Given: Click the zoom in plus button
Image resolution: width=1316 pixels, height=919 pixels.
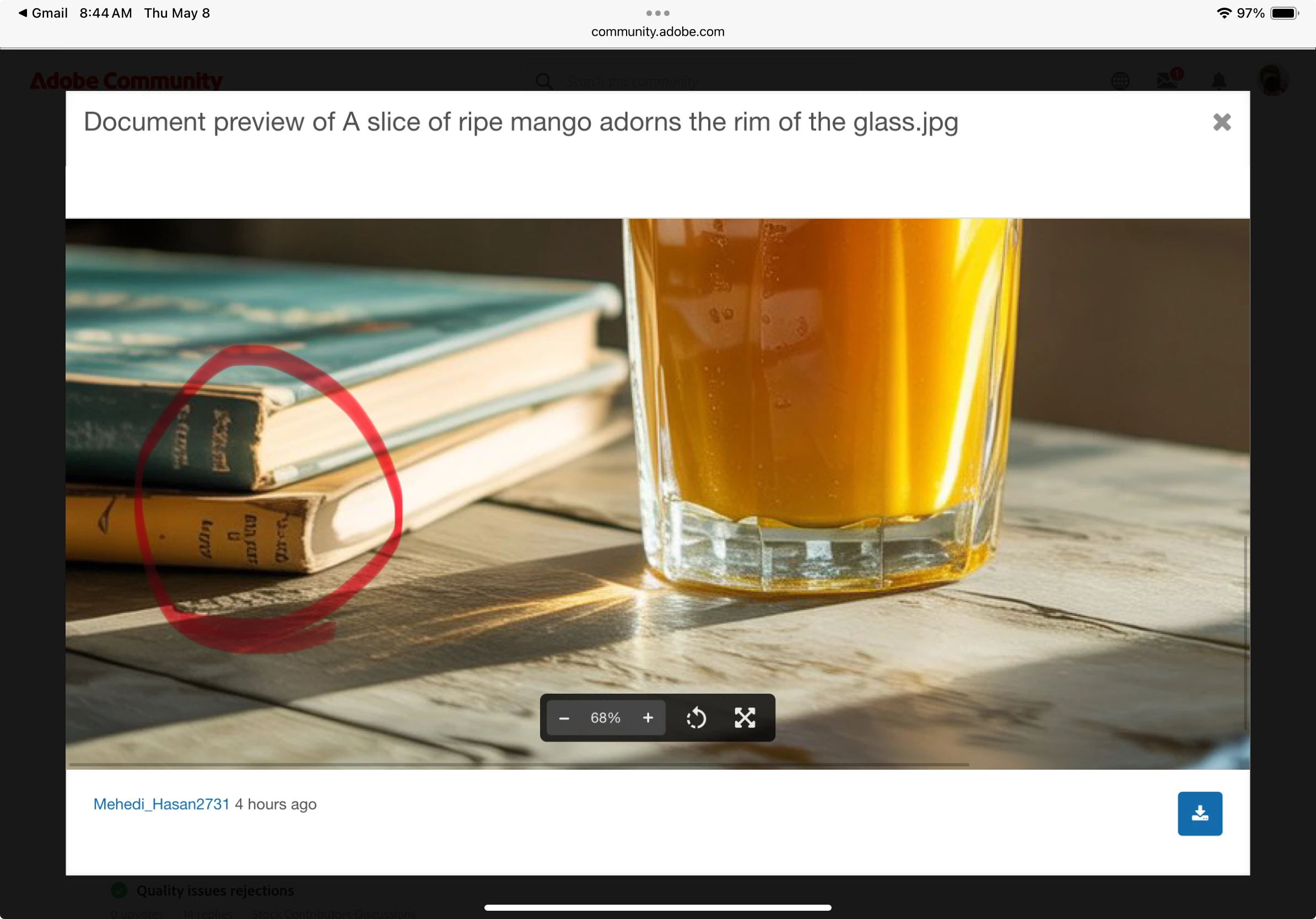Looking at the screenshot, I should point(648,718).
